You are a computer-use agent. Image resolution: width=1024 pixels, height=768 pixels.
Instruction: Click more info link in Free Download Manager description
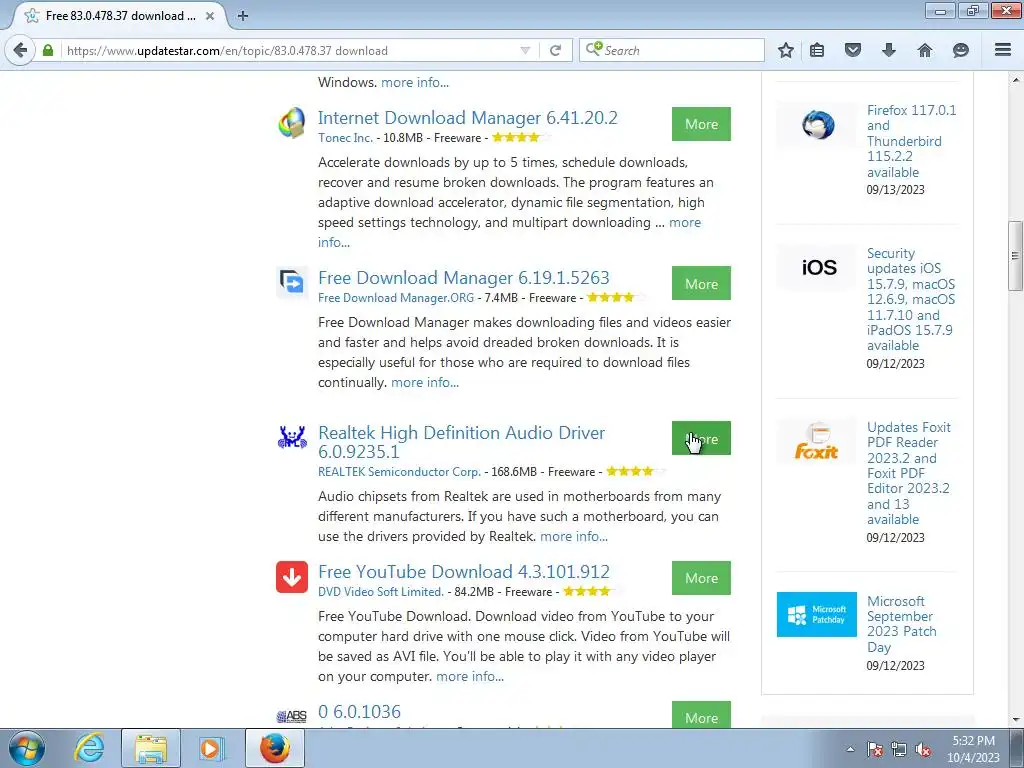point(424,382)
